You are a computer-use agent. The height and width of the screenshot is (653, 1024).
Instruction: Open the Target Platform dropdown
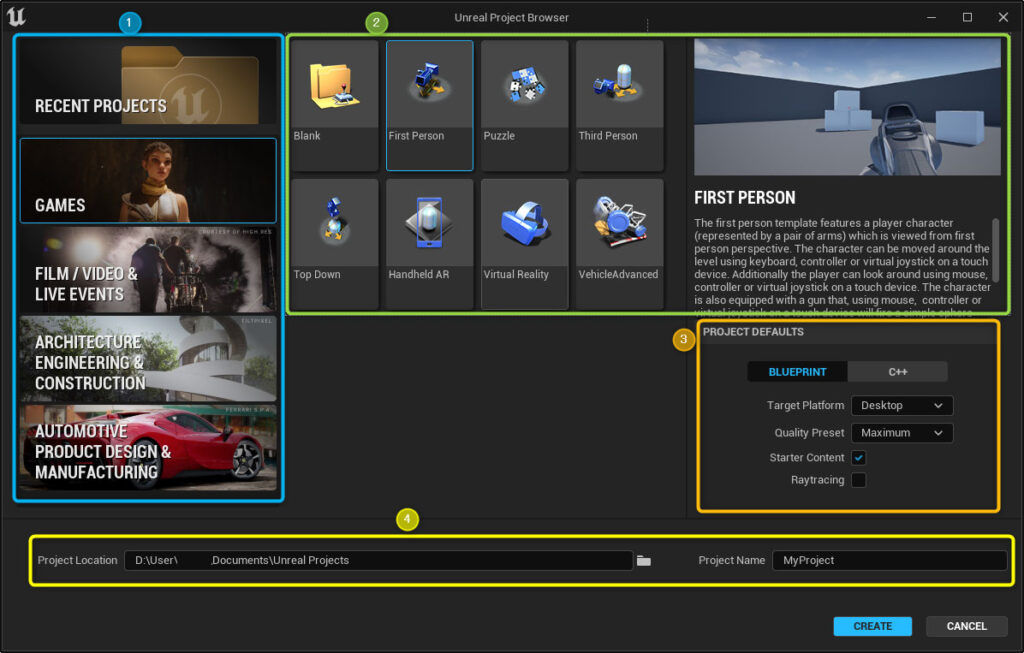point(902,406)
